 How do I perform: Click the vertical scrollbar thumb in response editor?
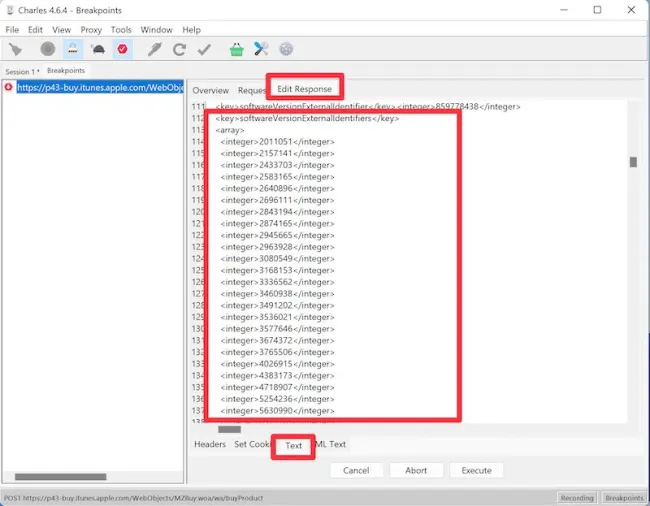(632, 162)
